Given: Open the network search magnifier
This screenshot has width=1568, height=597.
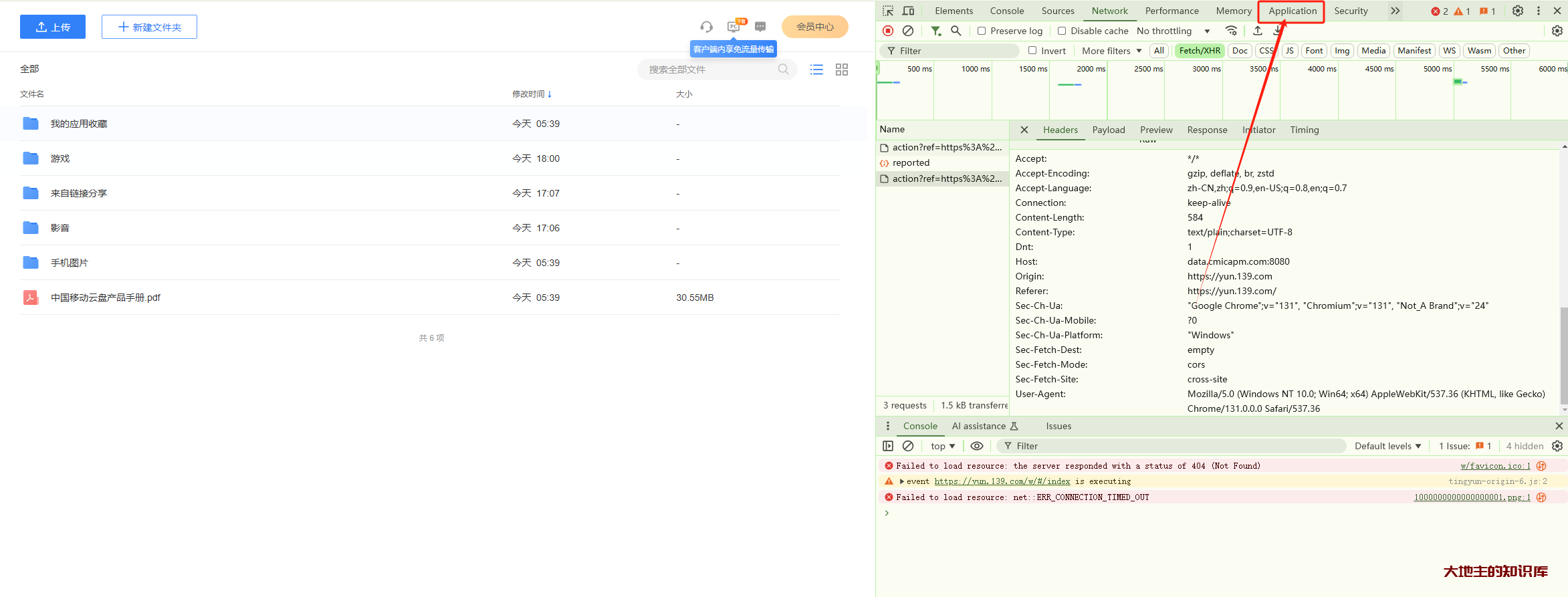Looking at the screenshot, I should (956, 31).
